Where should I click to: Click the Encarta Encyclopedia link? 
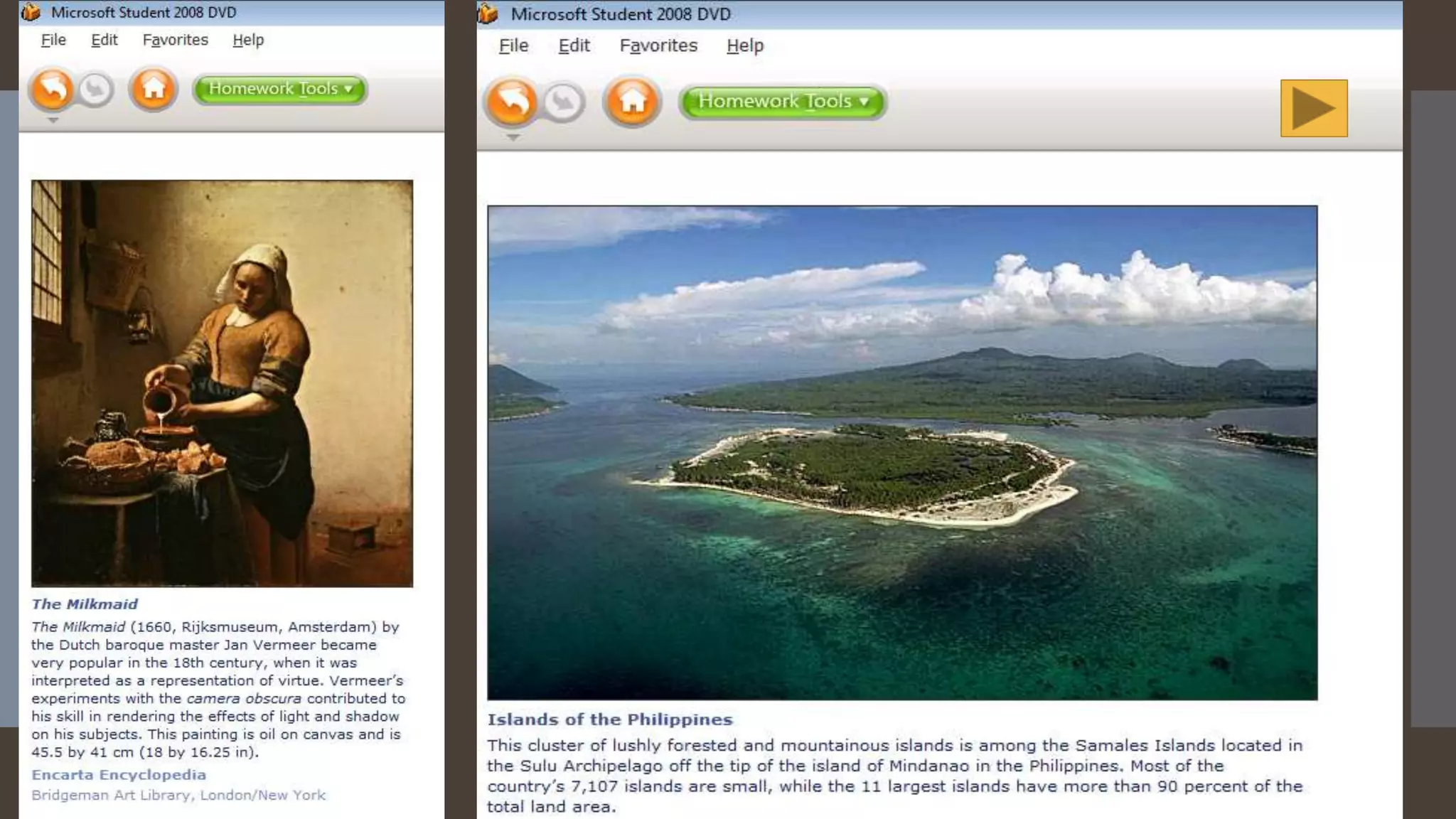(119, 775)
